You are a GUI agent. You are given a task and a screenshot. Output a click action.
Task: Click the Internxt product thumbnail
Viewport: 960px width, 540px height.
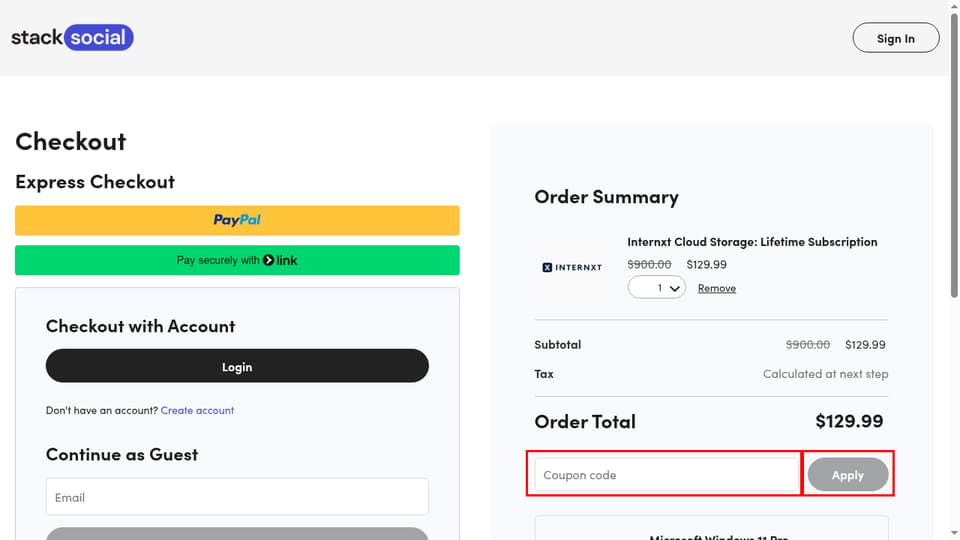click(572, 267)
